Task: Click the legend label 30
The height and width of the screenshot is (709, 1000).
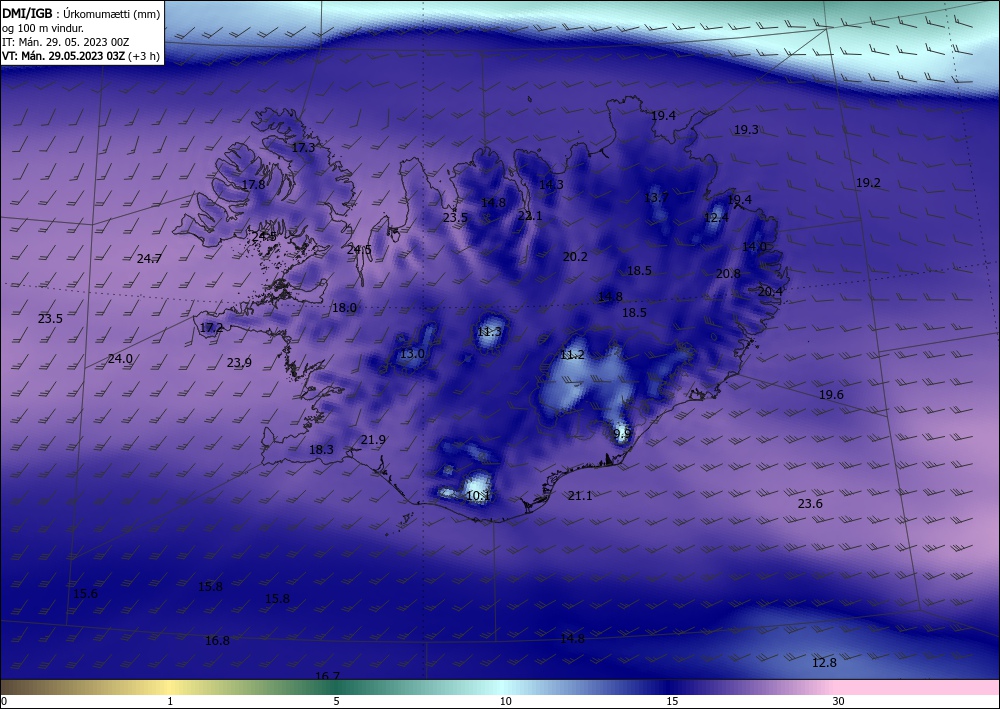Action: pyautogui.click(x=839, y=701)
